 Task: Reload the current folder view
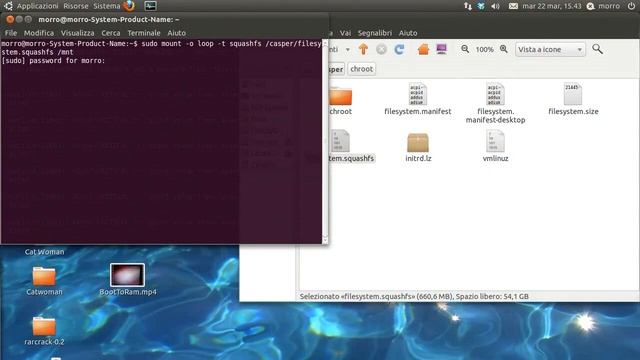pos(399,49)
